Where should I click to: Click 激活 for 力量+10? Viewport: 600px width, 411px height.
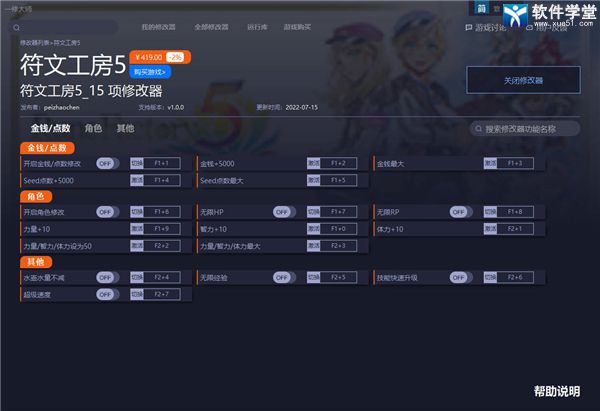[137, 229]
